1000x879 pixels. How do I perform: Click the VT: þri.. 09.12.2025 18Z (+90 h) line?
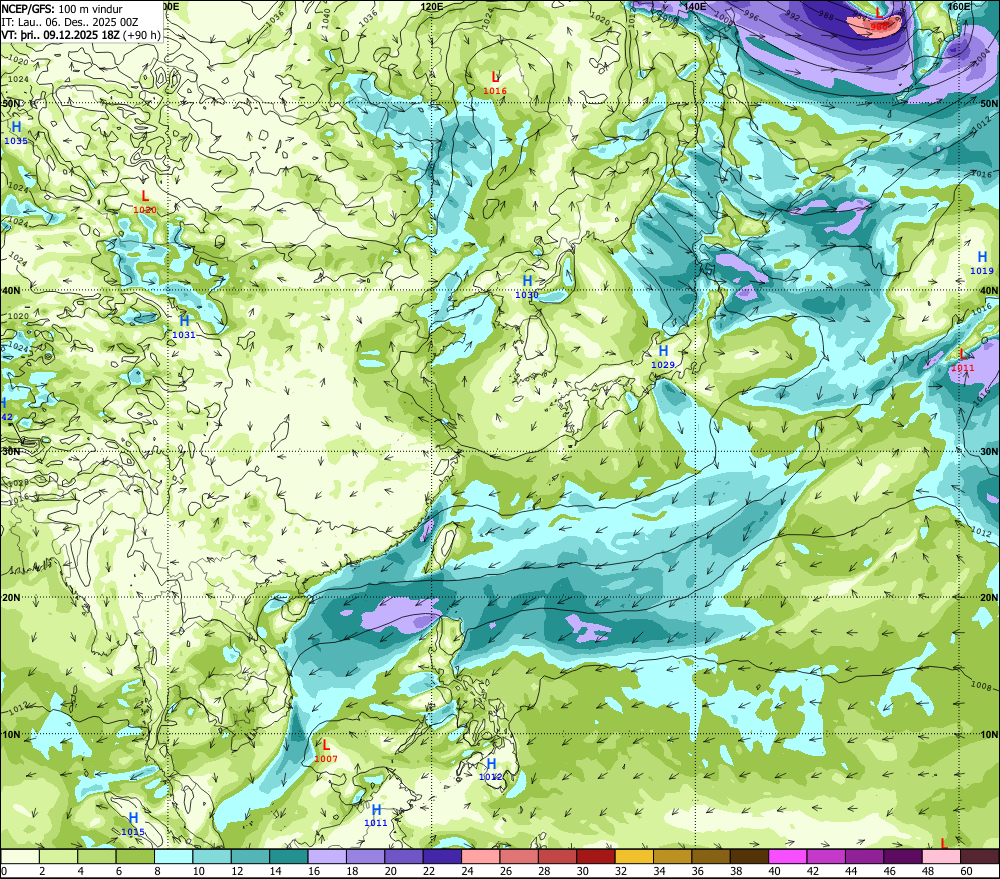(x=81, y=34)
